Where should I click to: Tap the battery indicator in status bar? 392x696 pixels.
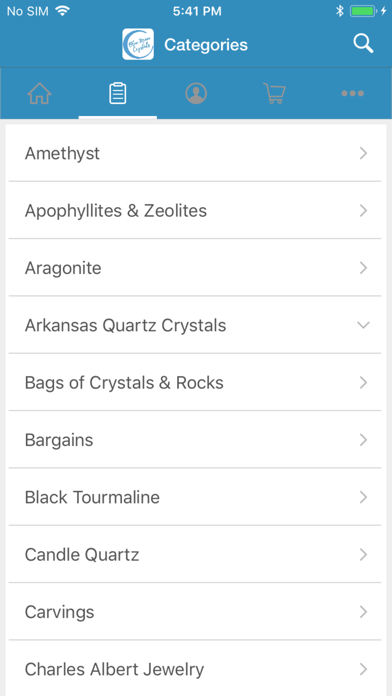coord(364,11)
